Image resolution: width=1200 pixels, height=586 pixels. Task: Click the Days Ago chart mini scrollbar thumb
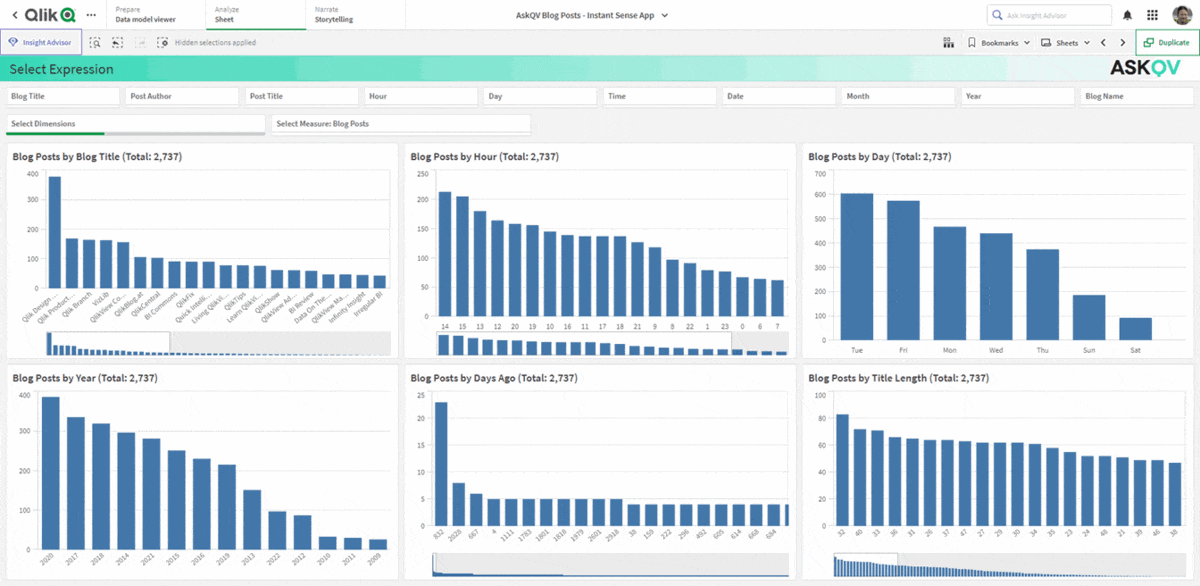[433, 564]
